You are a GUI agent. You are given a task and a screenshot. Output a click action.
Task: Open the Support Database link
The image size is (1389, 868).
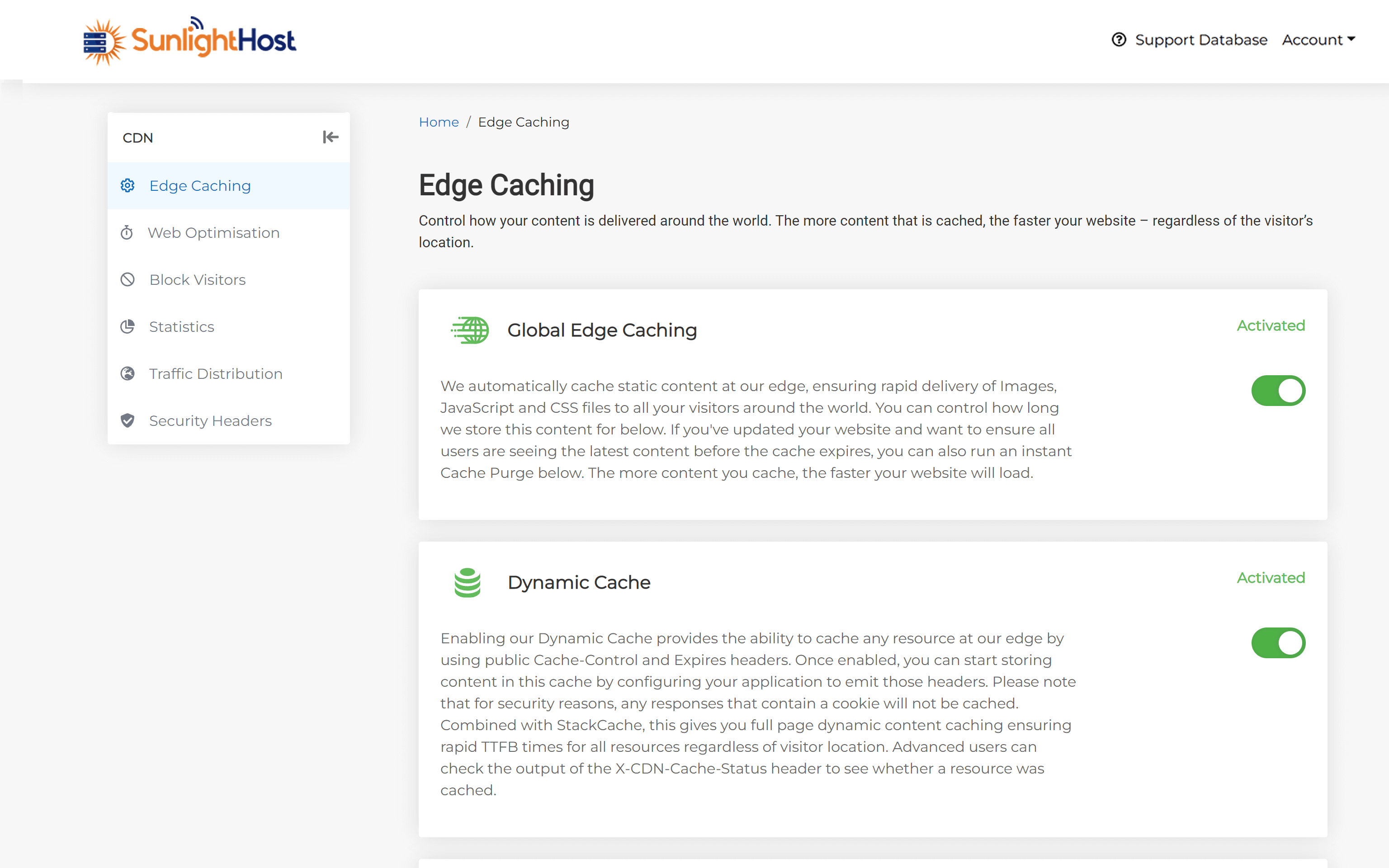coord(1201,40)
